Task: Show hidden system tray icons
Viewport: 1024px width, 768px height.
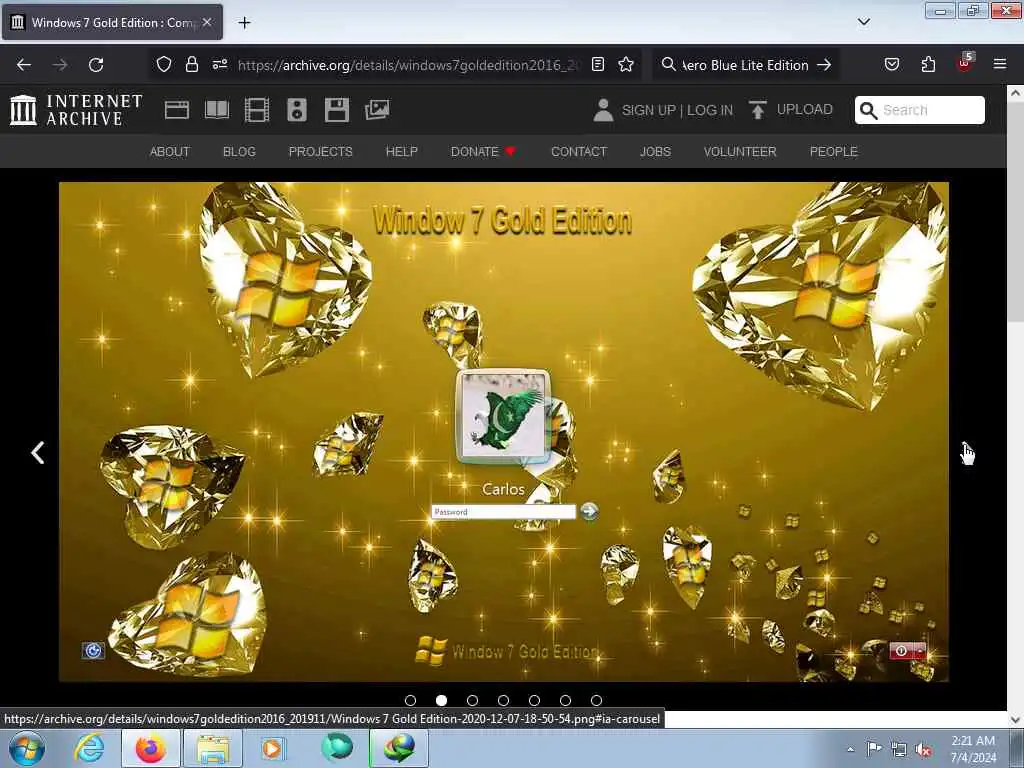Action: click(850, 749)
